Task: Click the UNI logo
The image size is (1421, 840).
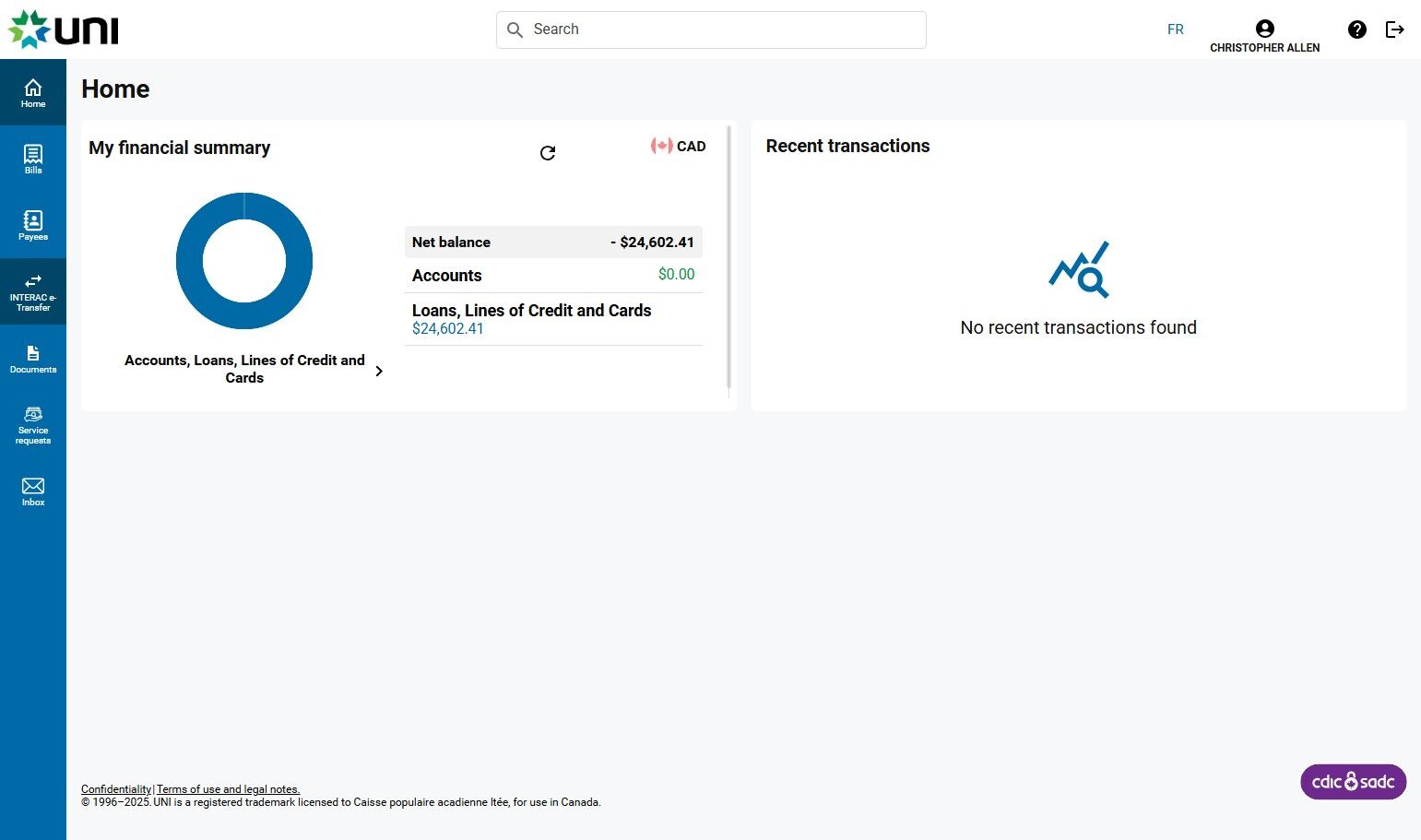Action: coord(64,30)
